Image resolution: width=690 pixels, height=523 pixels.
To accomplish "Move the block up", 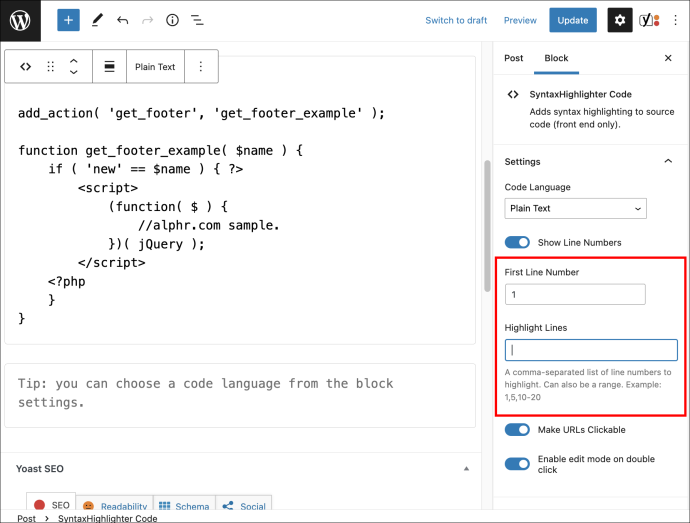I will [74, 61].
